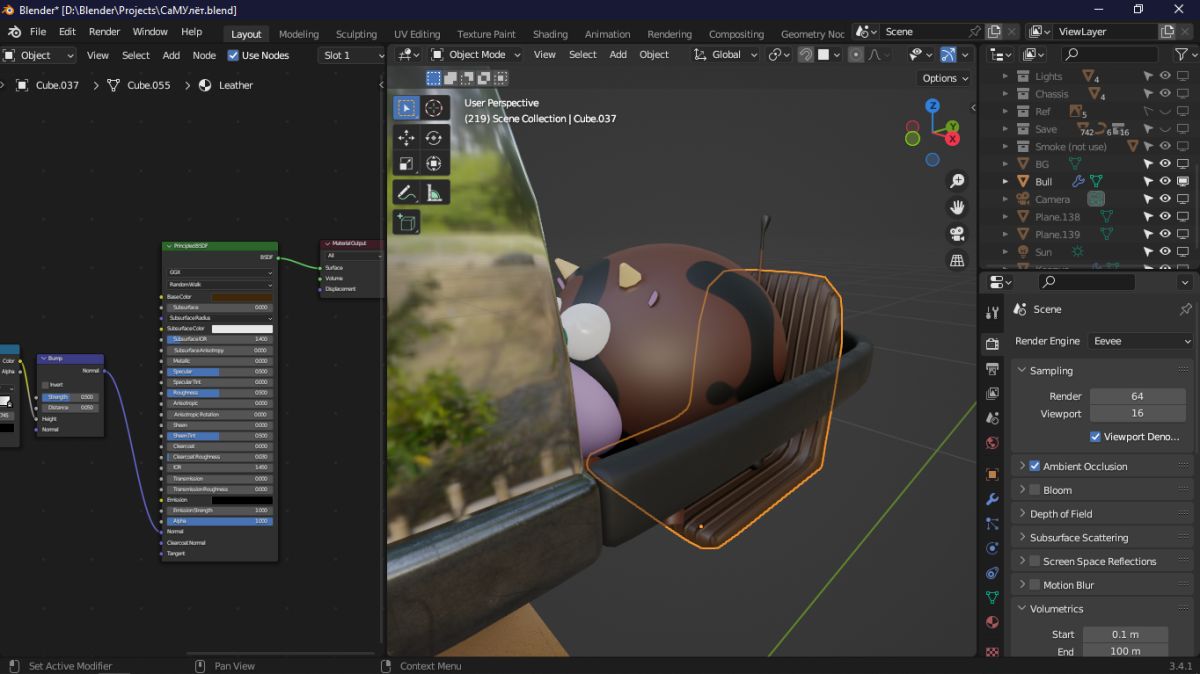Click the Render samples field showing 64

point(1137,396)
